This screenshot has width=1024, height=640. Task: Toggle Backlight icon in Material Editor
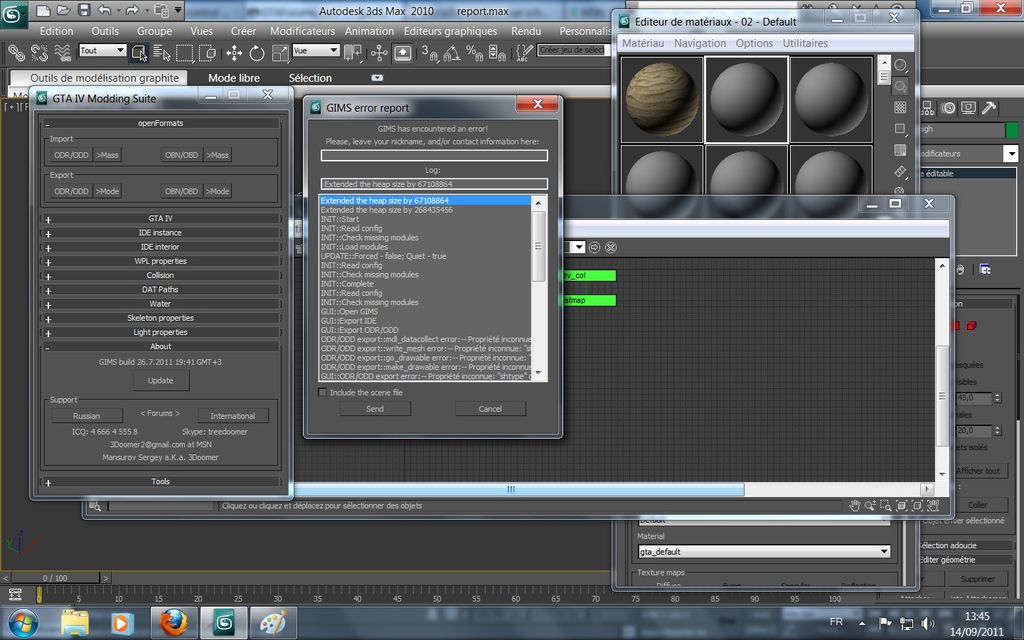pyautogui.click(x=900, y=86)
